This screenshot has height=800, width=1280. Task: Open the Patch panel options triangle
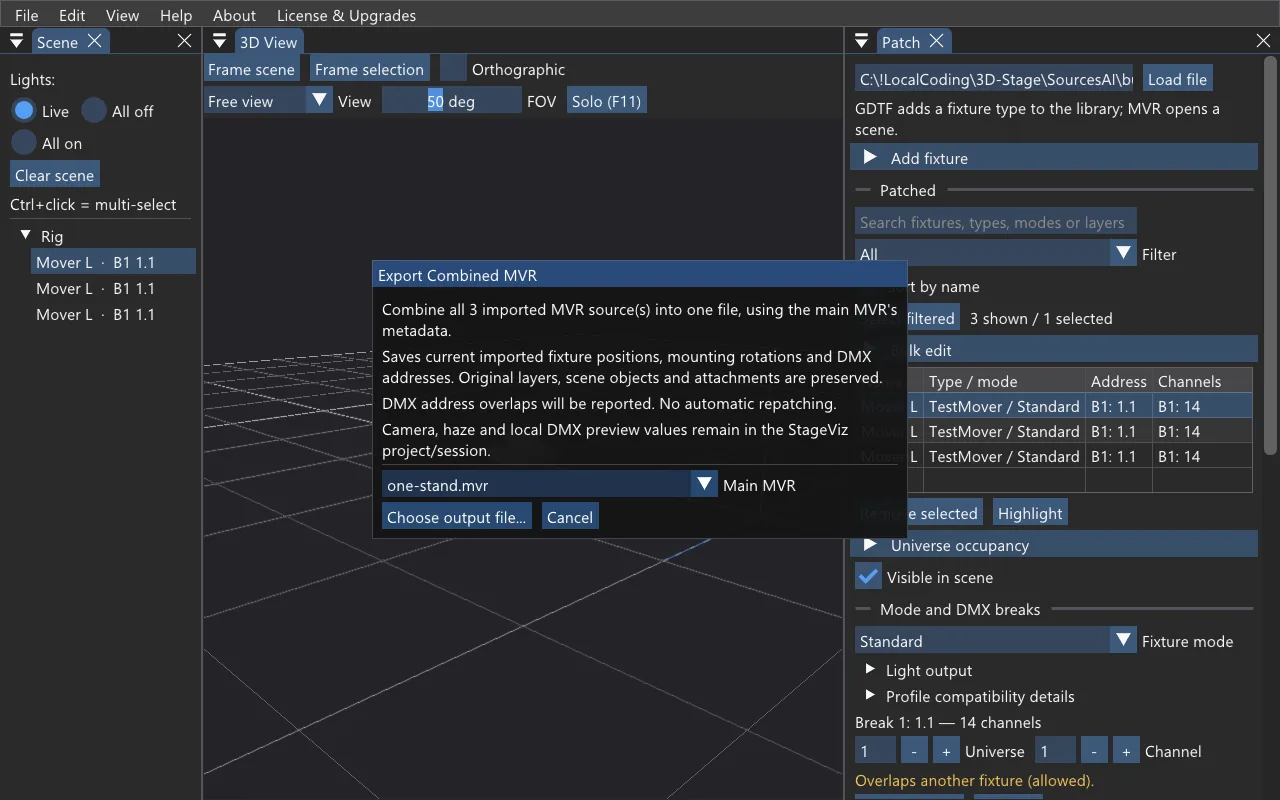860,41
